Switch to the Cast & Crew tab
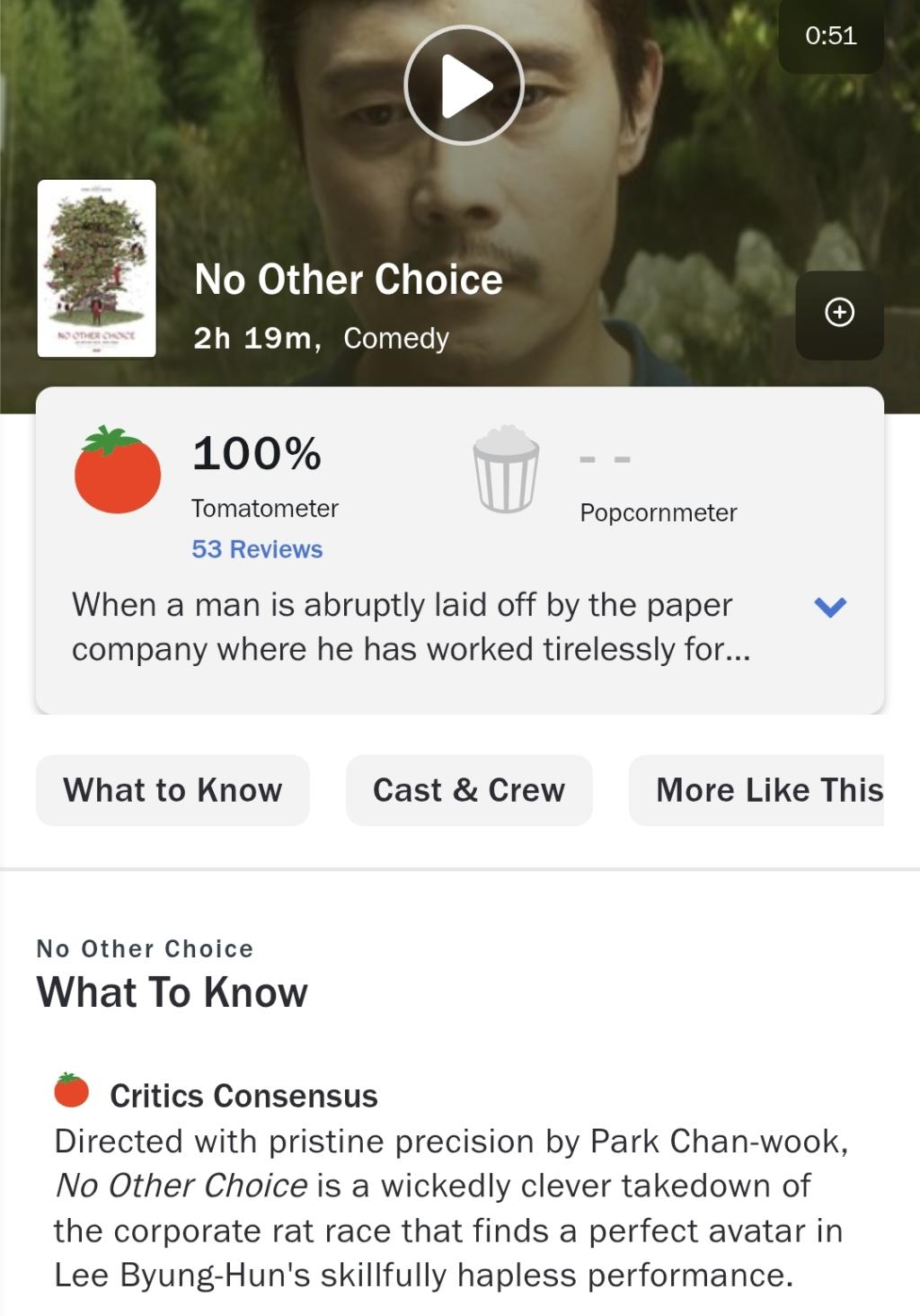 coord(469,790)
